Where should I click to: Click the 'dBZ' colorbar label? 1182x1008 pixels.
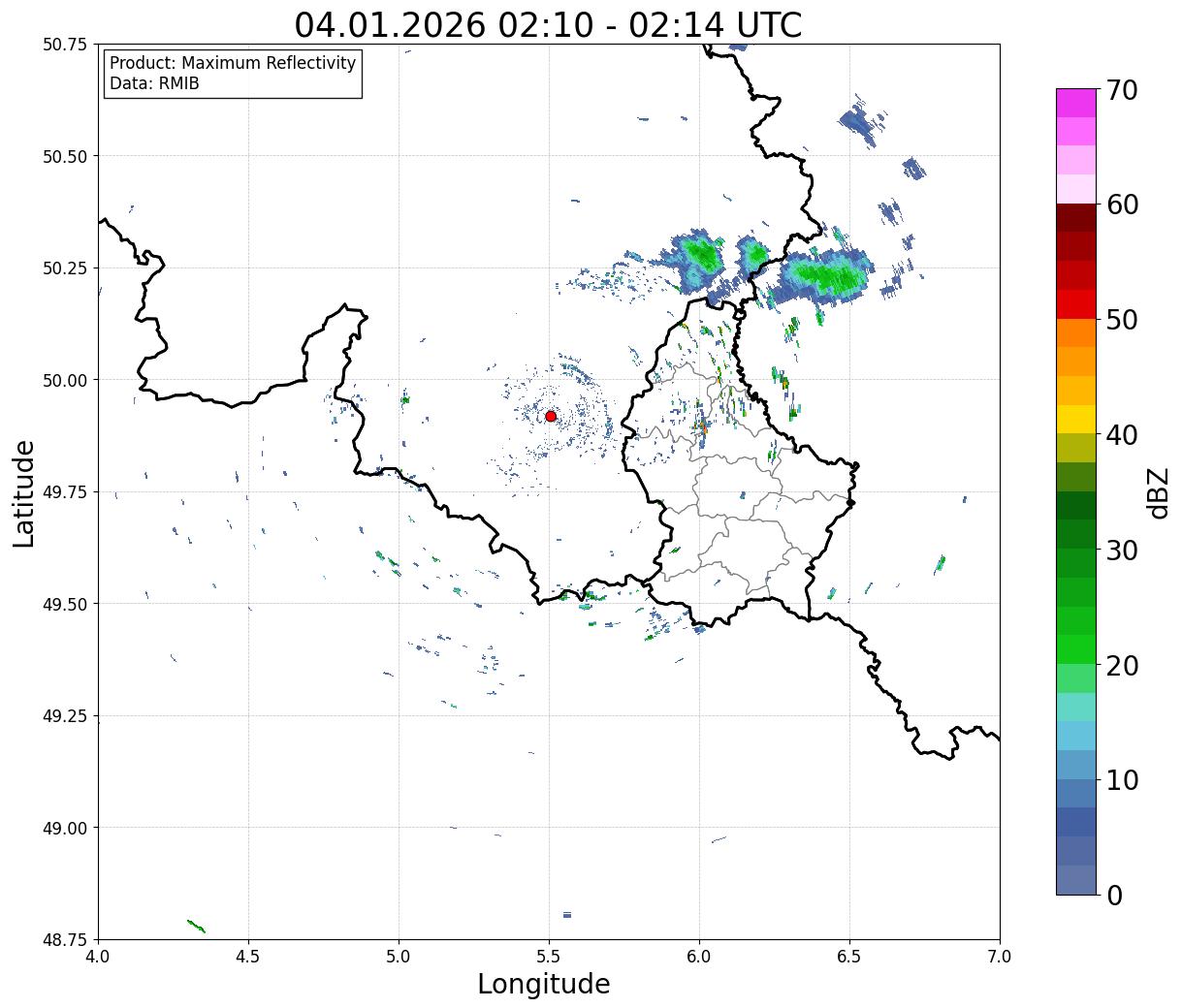tap(1158, 491)
